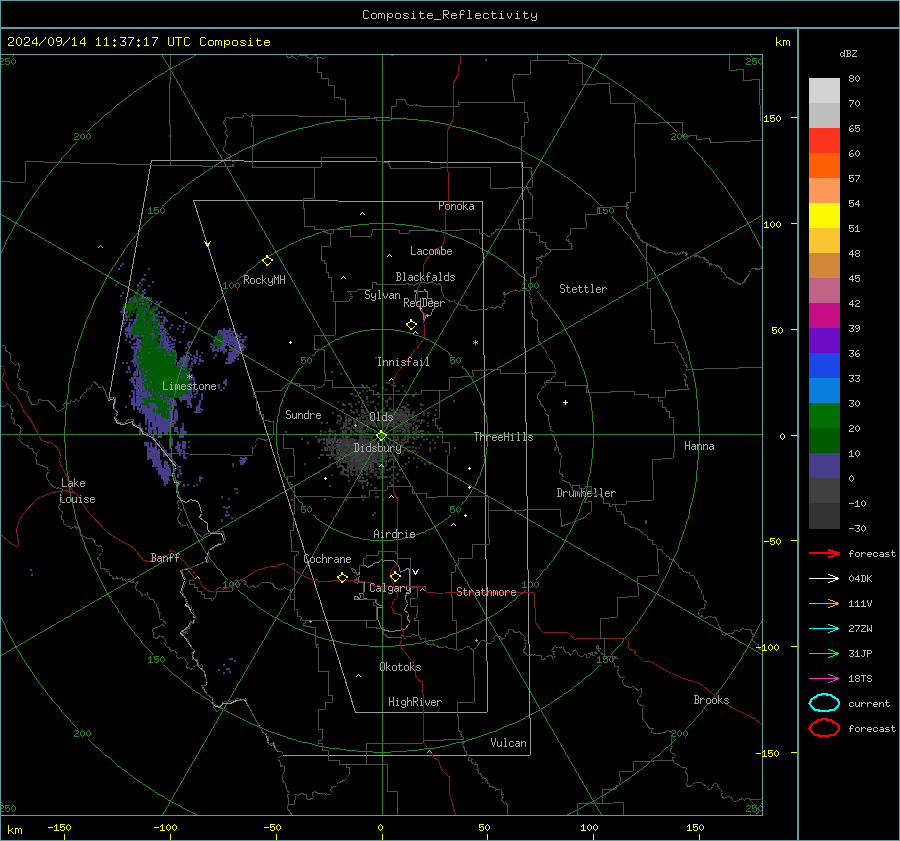900x841 pixels.
Task: Click the orange 111V arrow in legend
Action: pos(824,603)
